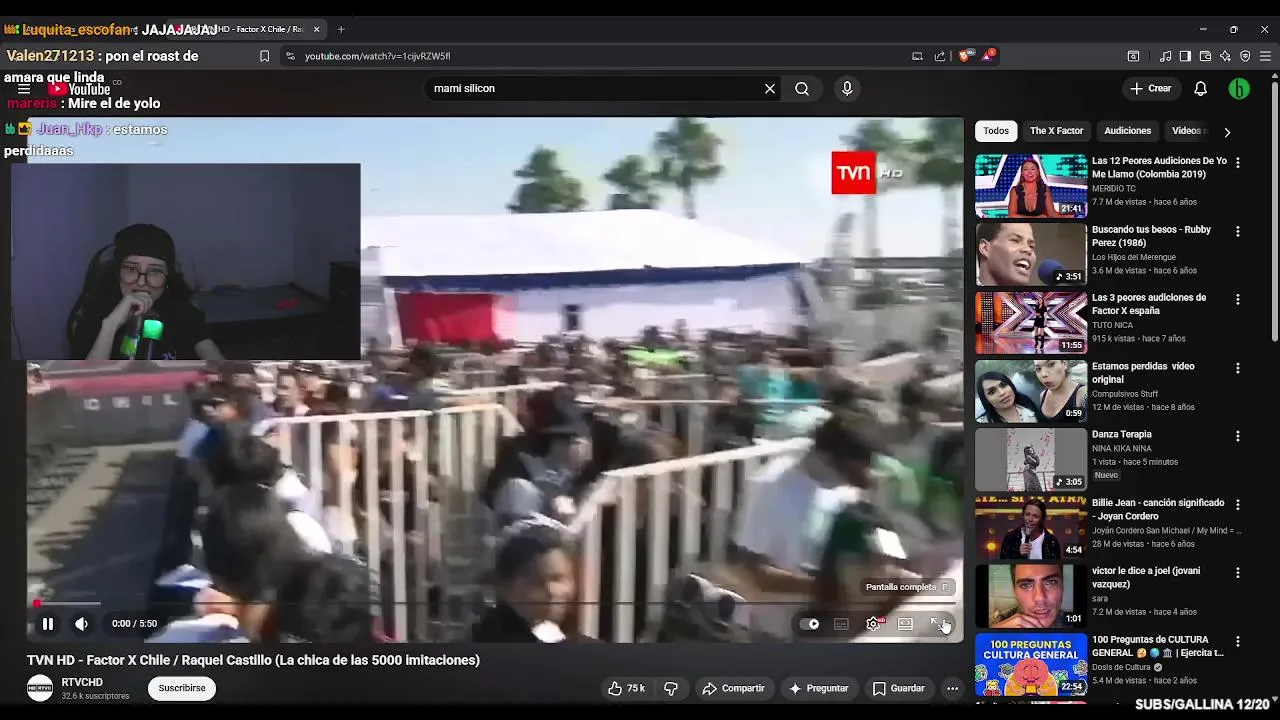Like the video with 75 k thumbs up
This screenshot has width=1280, height=720.
(x=627, y=688)
